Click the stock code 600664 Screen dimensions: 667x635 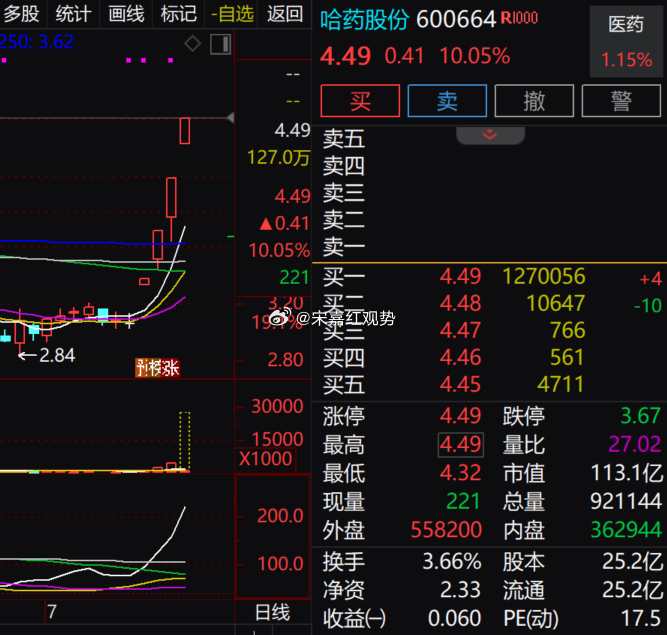pyautogui.click(x=456, y=20)
